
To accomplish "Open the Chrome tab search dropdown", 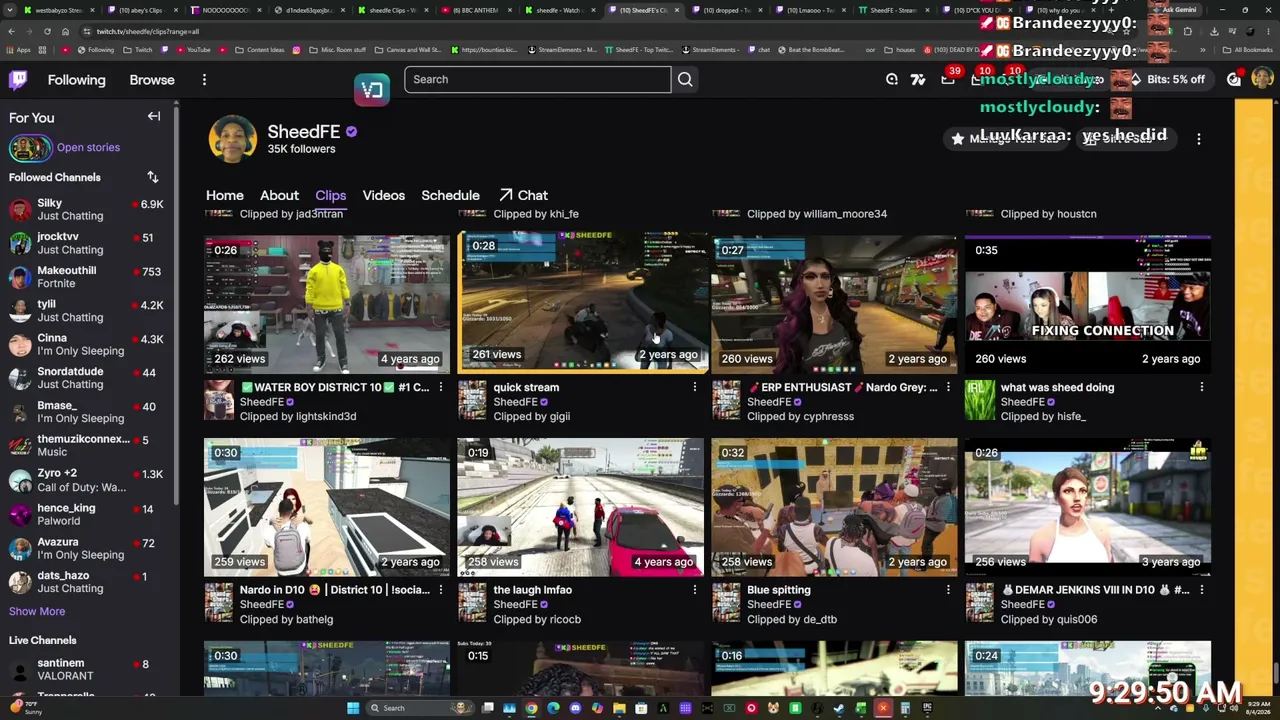I will (x=11, y=10).
